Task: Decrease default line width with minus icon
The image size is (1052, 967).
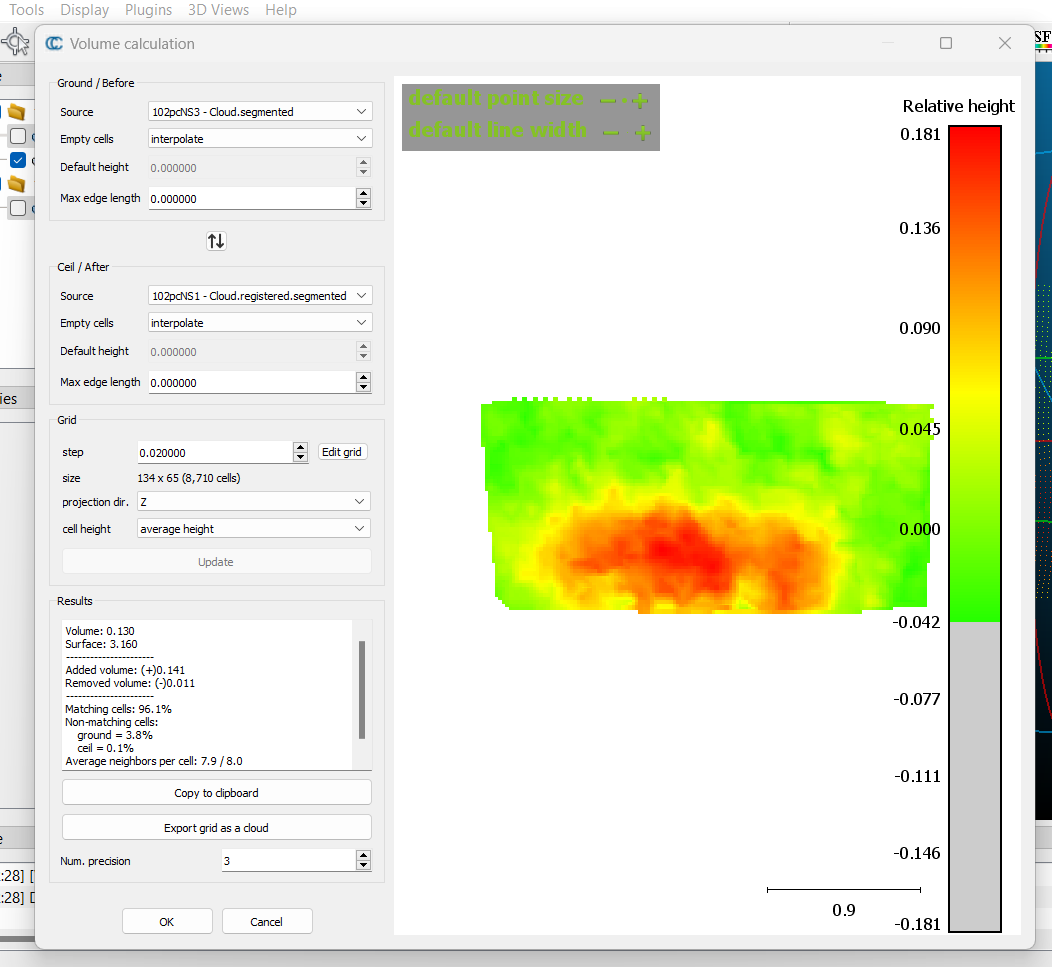Action: click(x=611, y=133)
